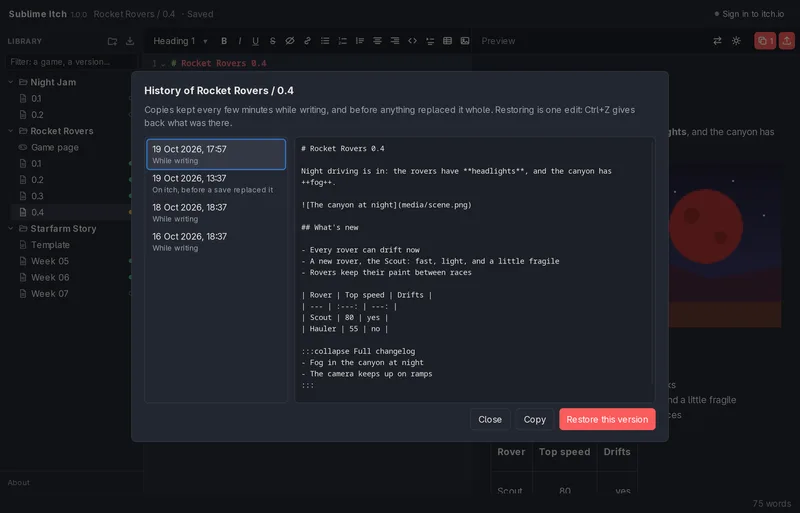Click inside the history version text preview
Screen dimensions: 800x513
[x=474, y=270]
